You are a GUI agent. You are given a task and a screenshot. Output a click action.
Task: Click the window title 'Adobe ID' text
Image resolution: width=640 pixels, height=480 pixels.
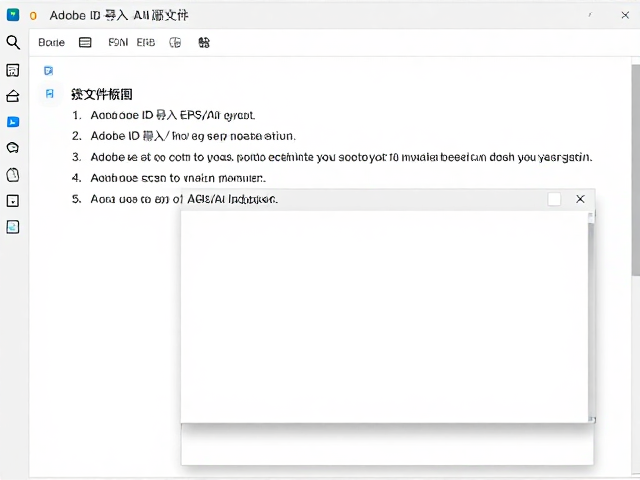tap(119, 16)
